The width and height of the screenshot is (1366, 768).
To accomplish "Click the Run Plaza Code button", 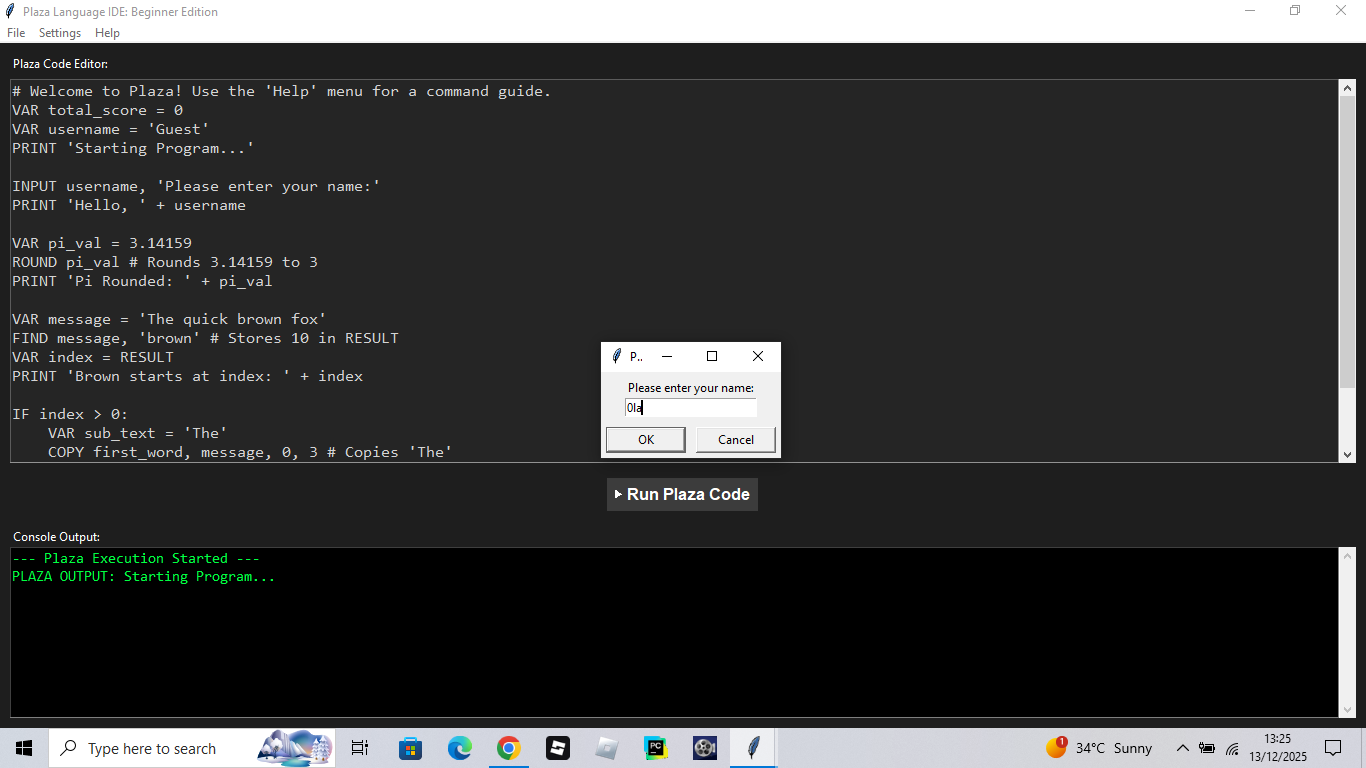I will 682,494.
